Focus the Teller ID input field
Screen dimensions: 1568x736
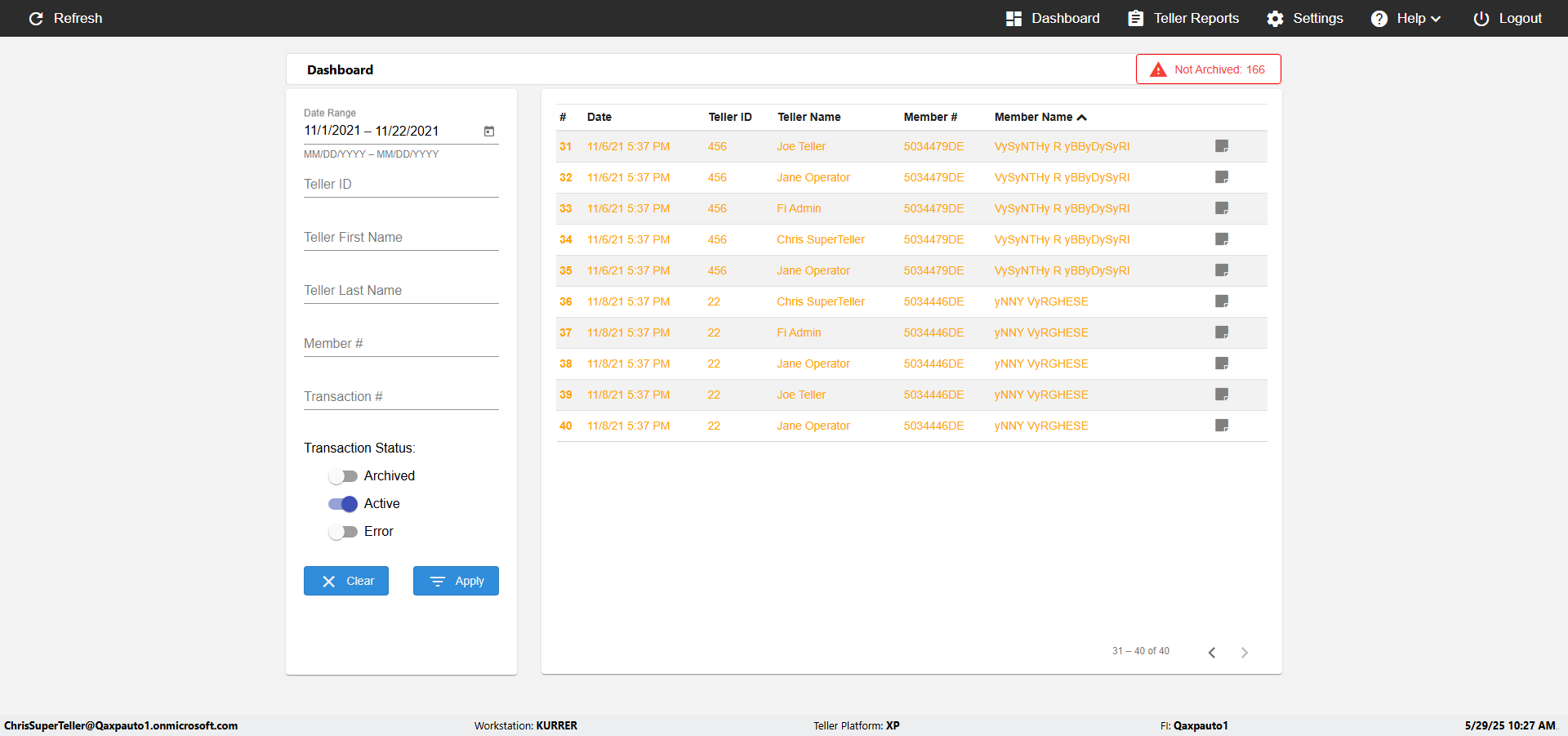(401, 185)
